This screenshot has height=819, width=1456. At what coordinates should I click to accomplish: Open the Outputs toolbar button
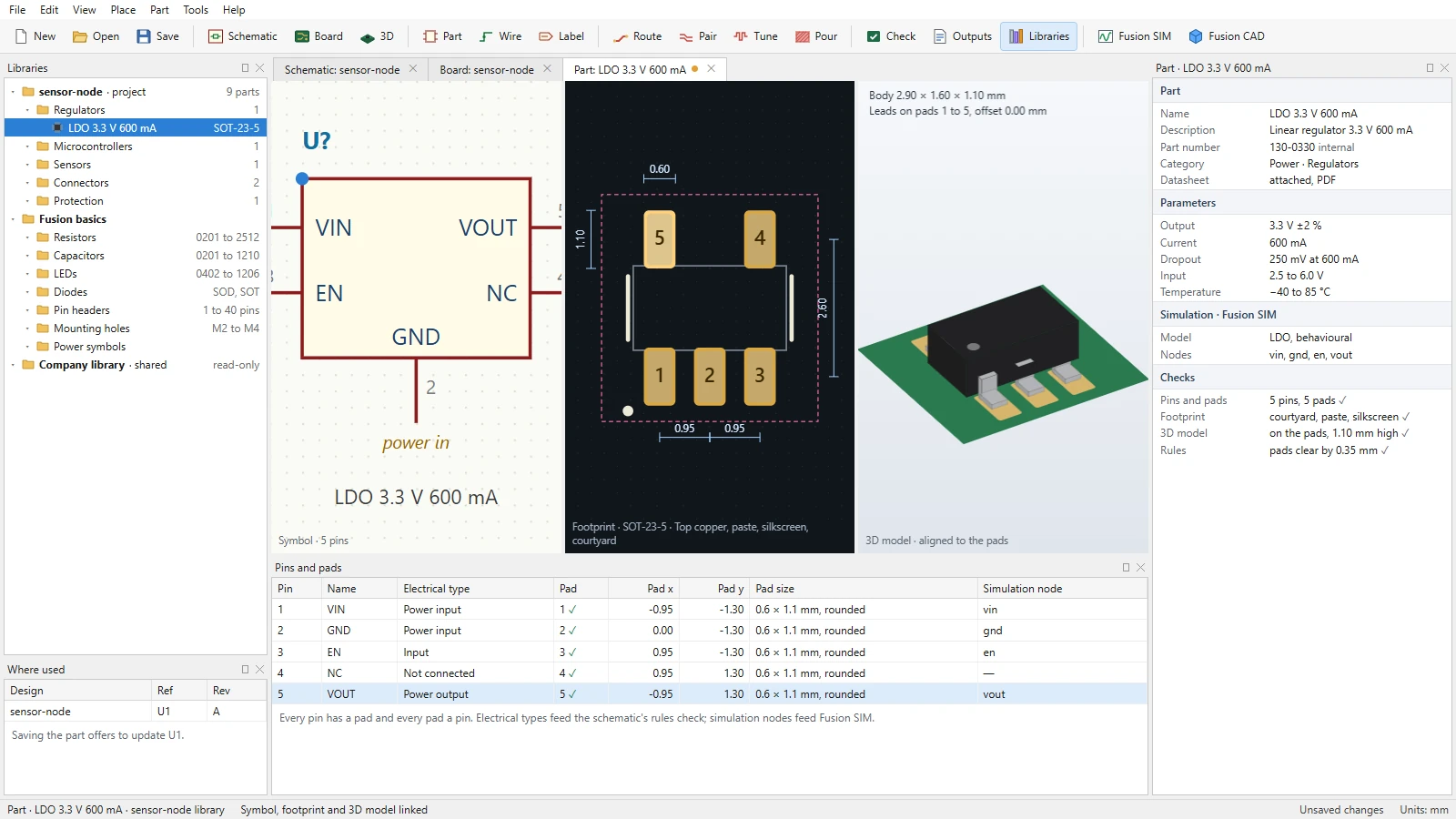pyautogui.click(x=962, y=36)
